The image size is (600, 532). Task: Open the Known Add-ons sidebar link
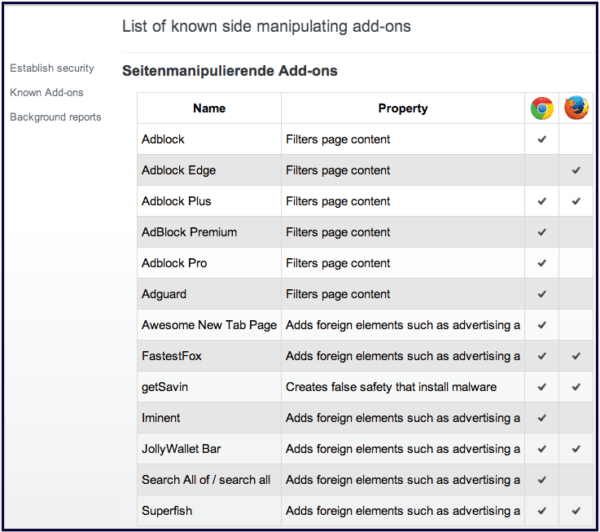click(x=47, y=93)
